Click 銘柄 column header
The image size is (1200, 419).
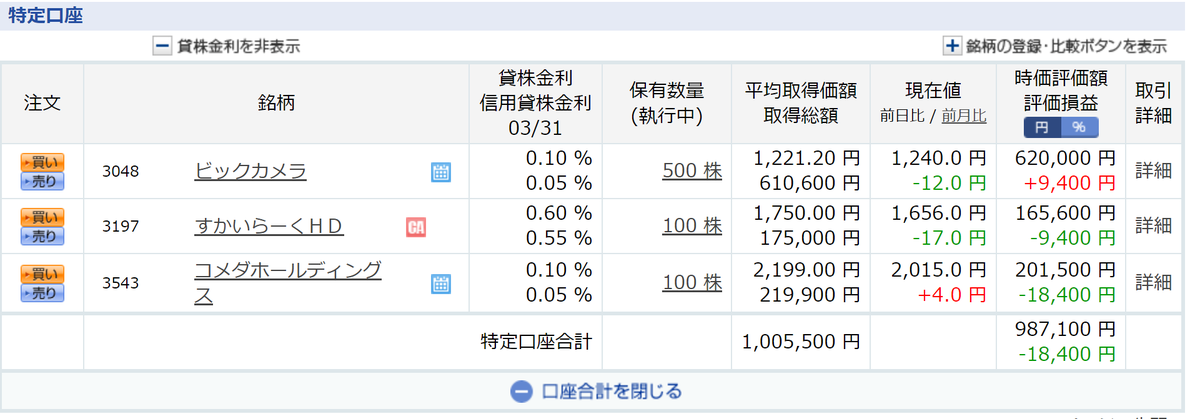pyautogui.click(x=275, y=103)
